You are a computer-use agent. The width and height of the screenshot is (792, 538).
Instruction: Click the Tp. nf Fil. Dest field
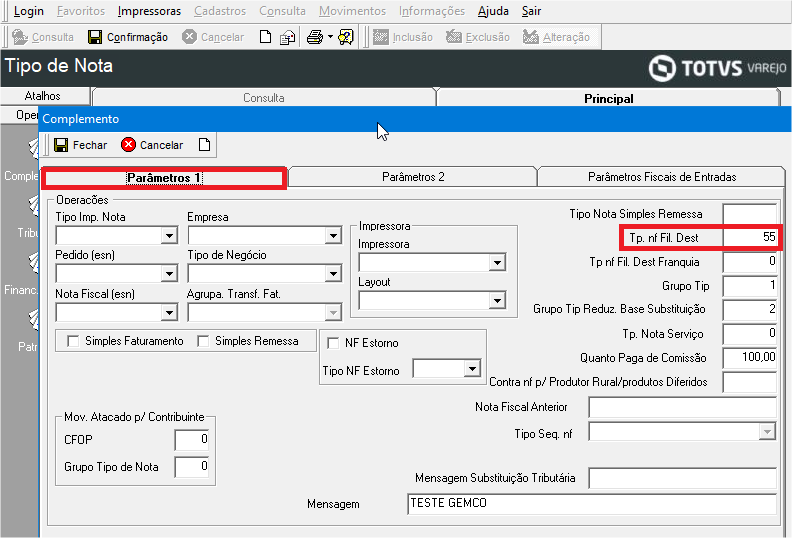(750, 237)
